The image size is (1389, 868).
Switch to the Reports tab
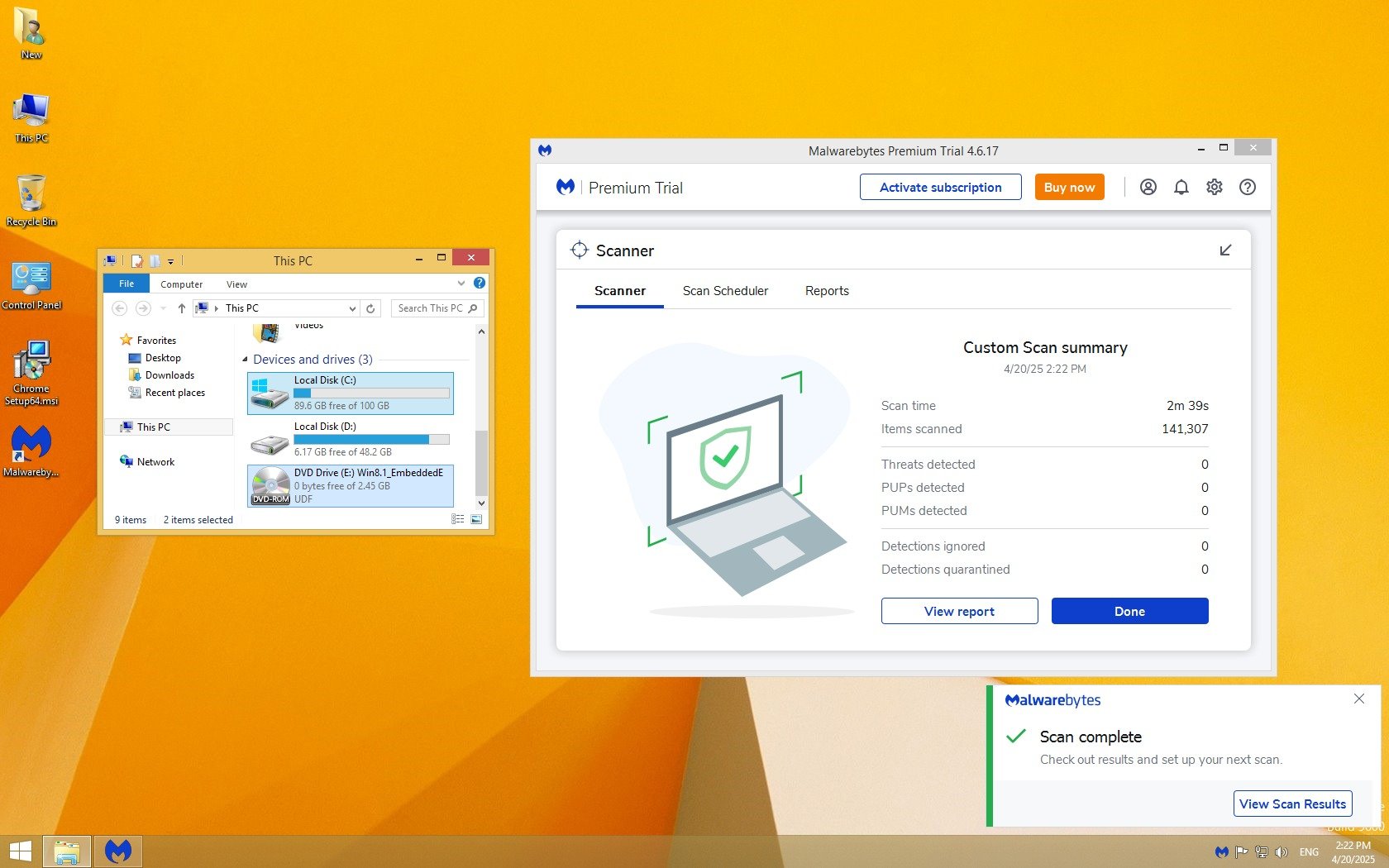click(x=827, y=291)
